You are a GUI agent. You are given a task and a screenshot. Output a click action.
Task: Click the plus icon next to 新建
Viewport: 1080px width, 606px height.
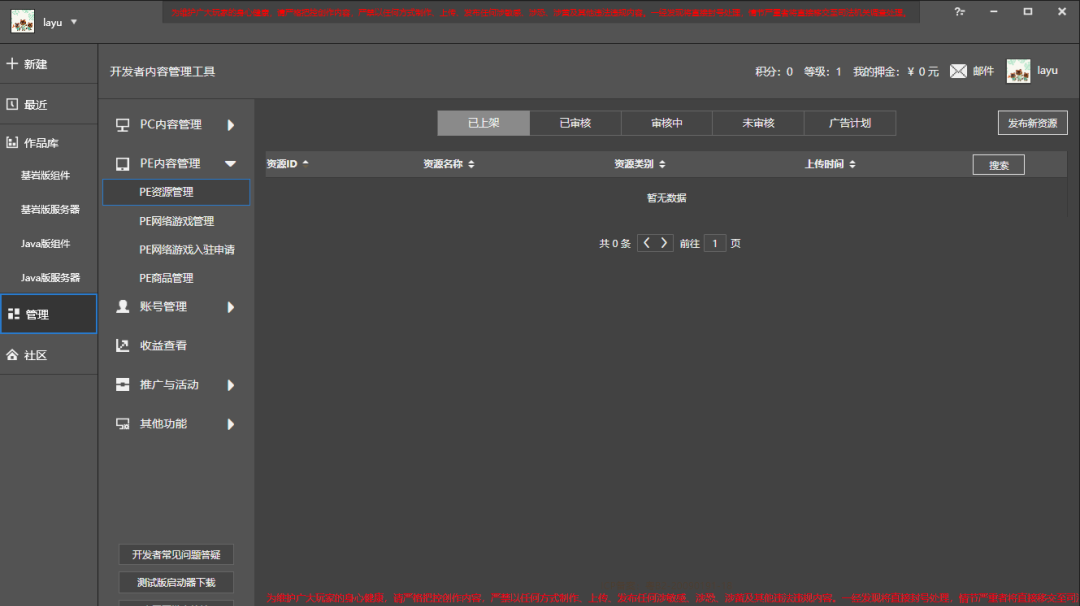pyautogui.click(x=12, y=63)
